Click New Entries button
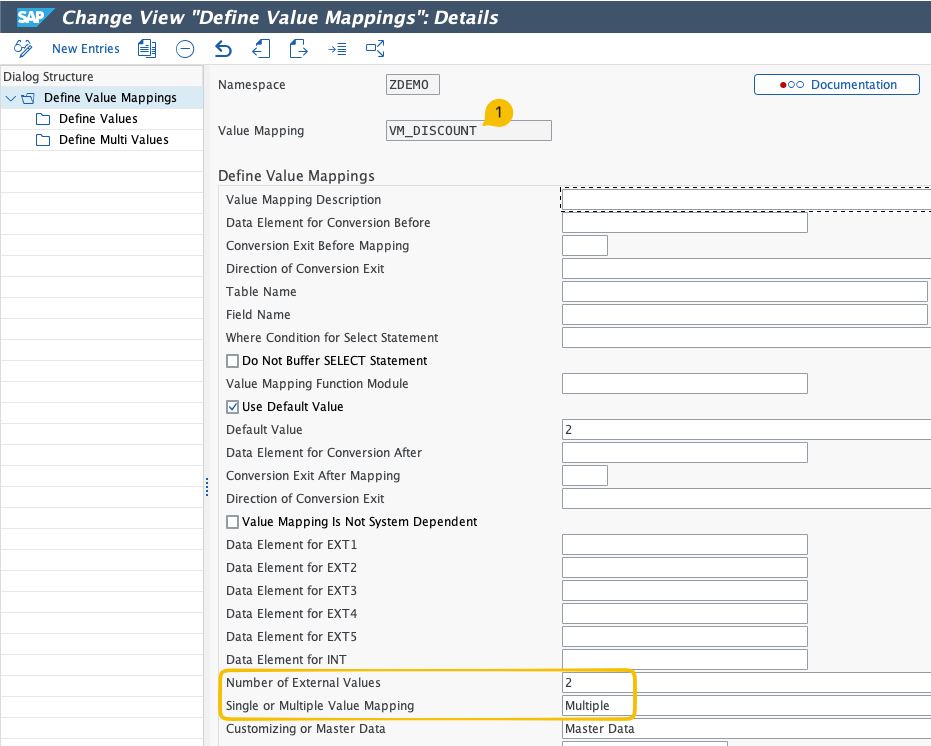931x746 pixels. 86,49
